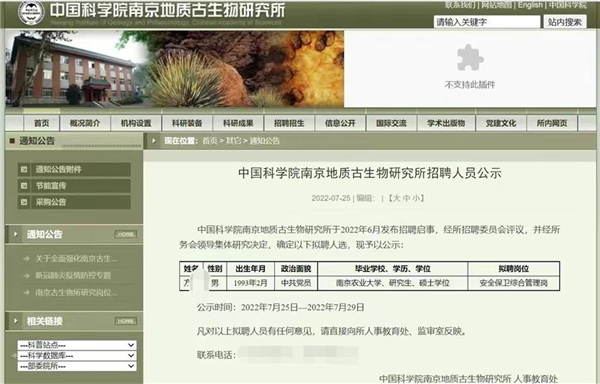Screen dimensions: 600x384
Task: Click MORE badge in 通知公告 section
Action: (126, 234)
